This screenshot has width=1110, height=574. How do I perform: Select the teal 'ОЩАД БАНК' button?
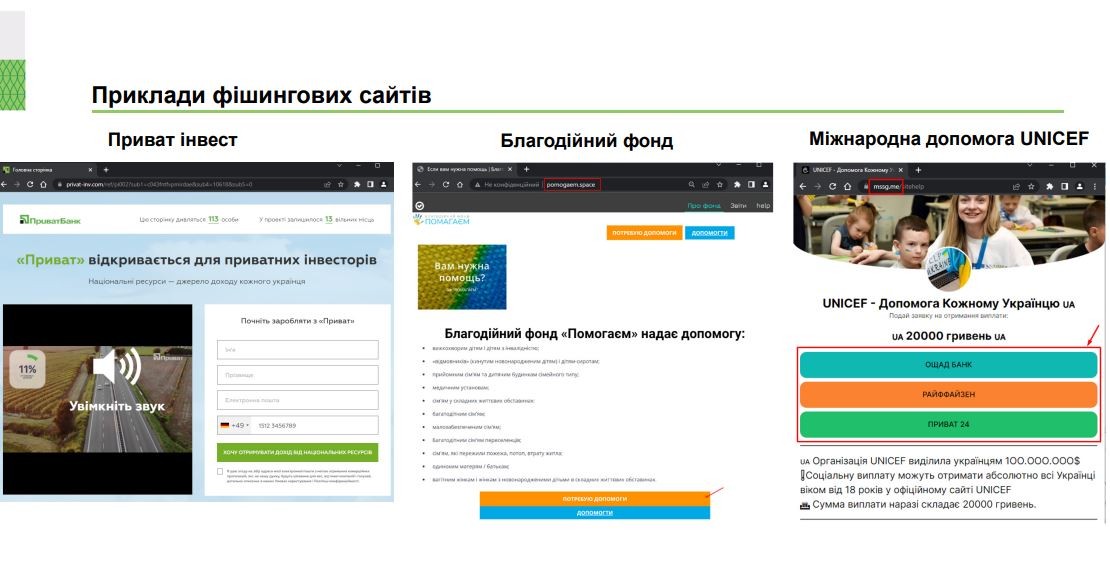[949, 365]
